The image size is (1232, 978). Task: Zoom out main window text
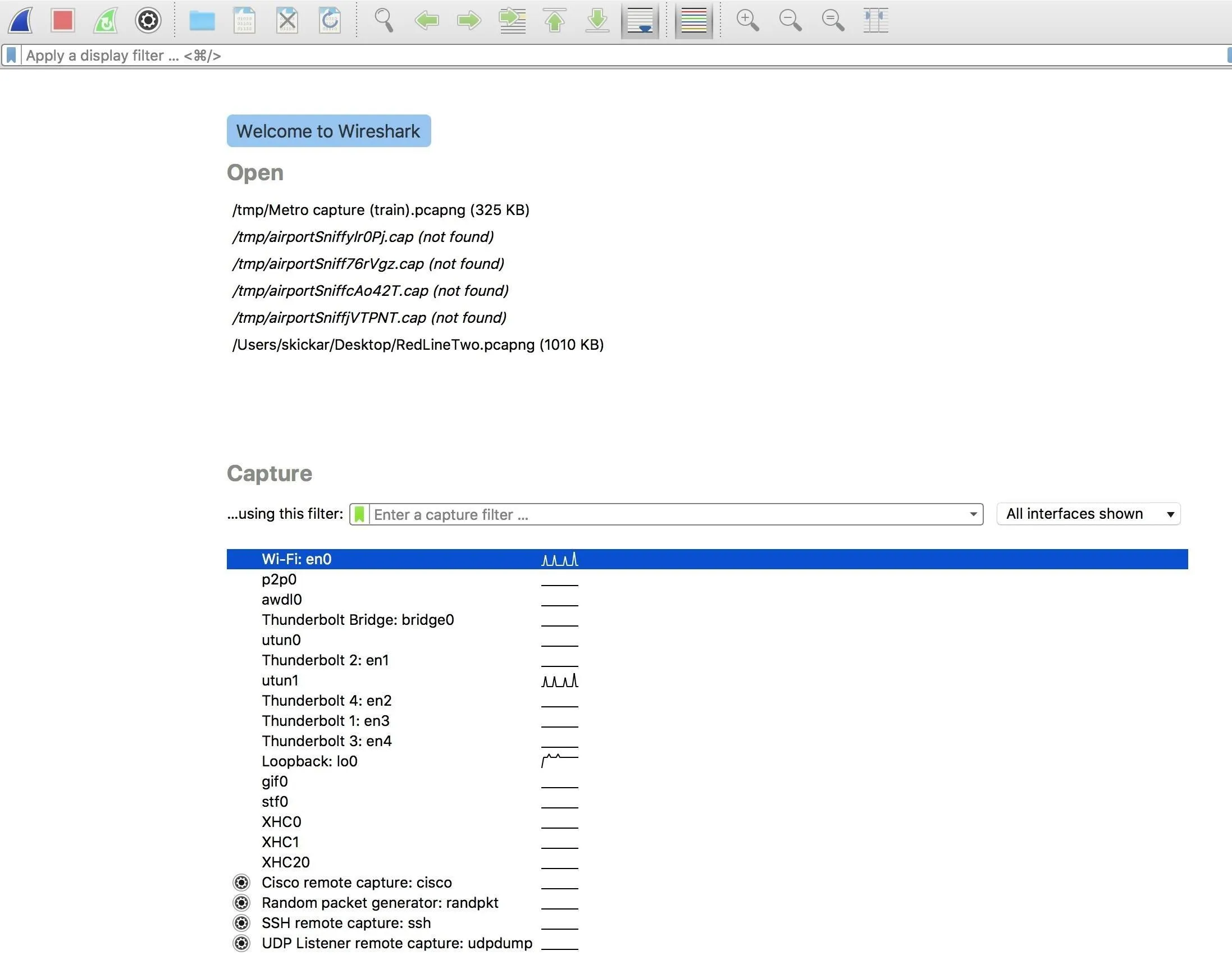click(790, 21)
